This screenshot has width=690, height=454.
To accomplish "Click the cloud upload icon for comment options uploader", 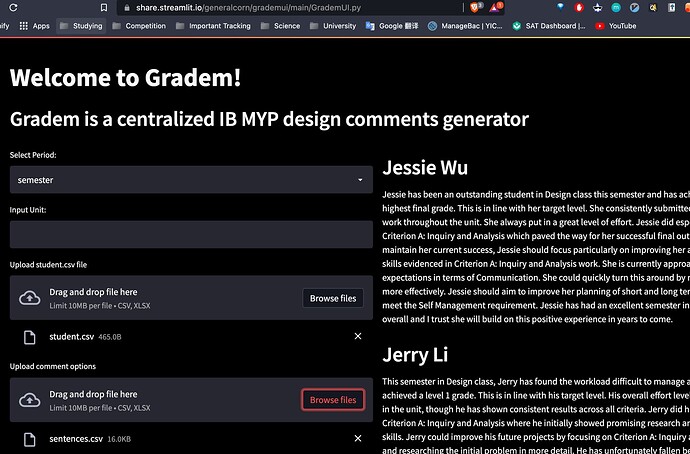I will [29, 400].
